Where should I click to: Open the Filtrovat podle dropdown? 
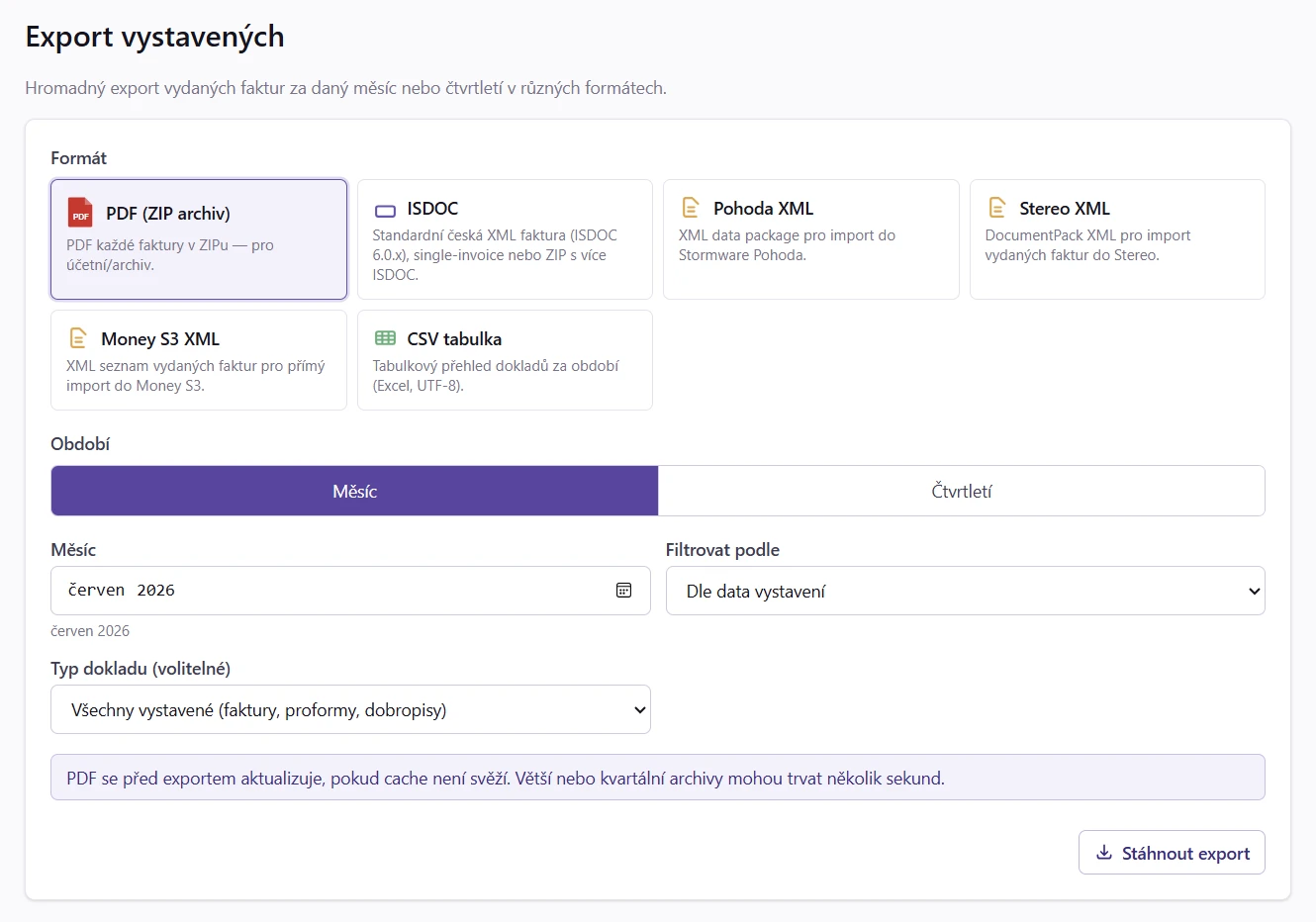[965, 591]
